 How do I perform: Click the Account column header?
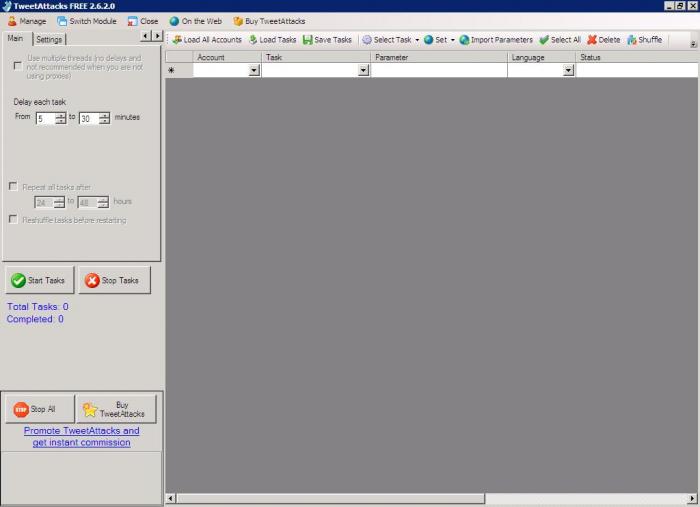tap(227, 57)
